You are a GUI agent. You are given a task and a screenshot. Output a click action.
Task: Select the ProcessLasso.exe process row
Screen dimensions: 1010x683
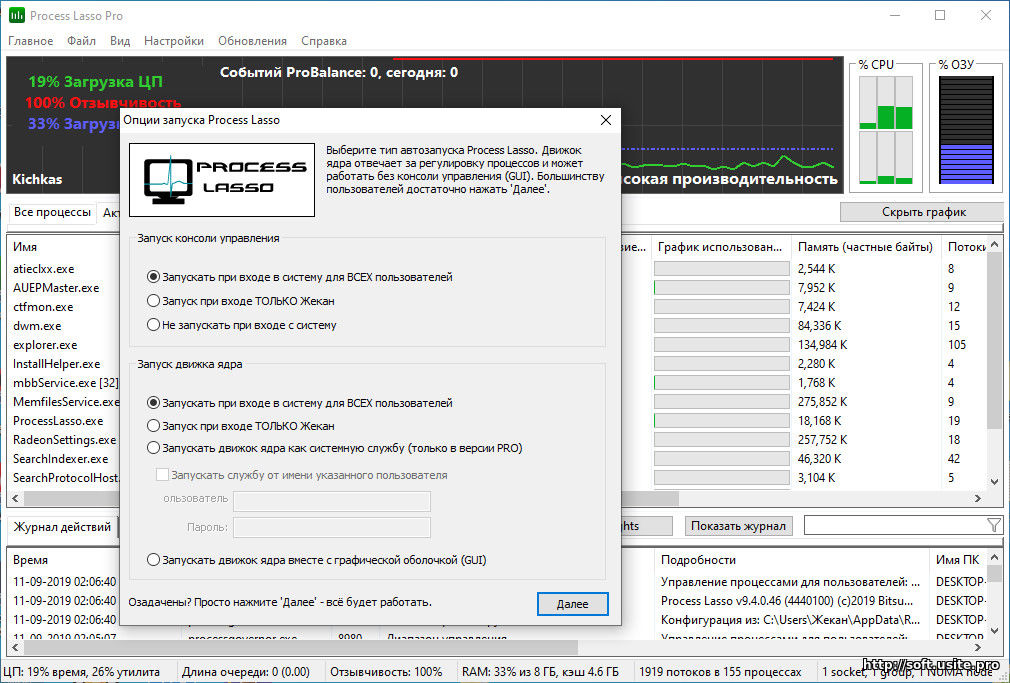(58, 421)
